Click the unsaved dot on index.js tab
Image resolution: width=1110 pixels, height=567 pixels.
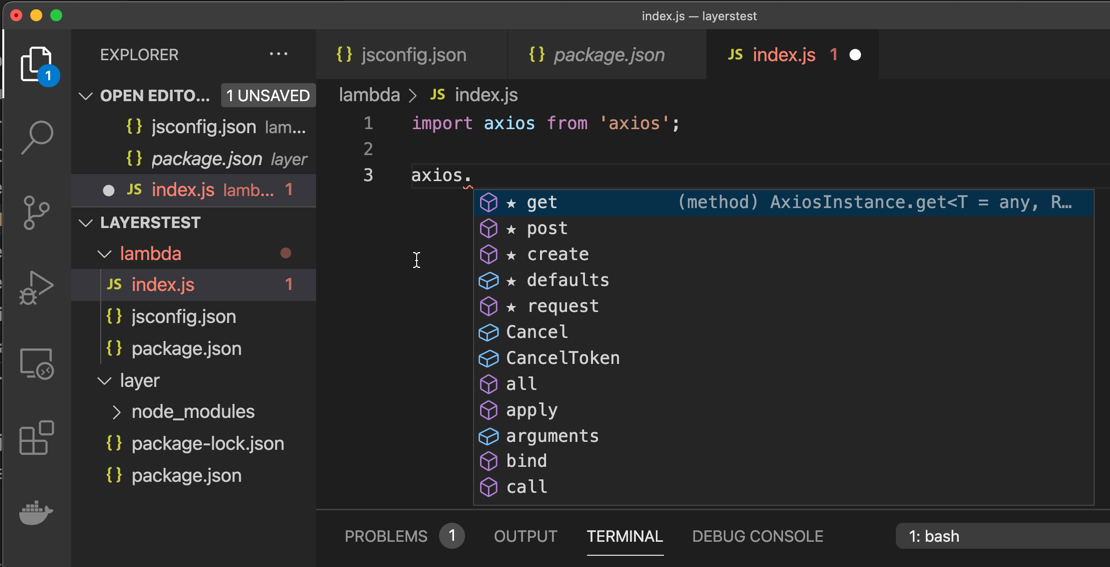click(855, 55)
